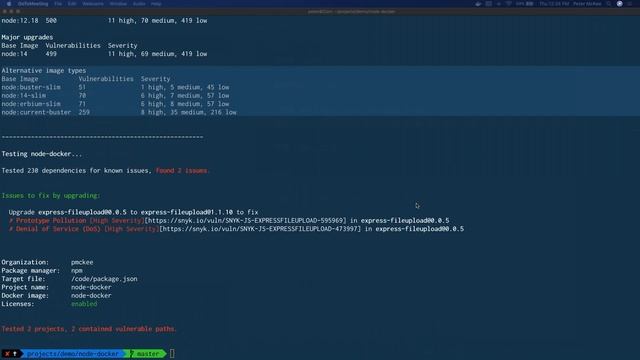Viewport: 640px width, 360px height.
Task: Click the 'Alternative image types' heading
Action: 44,71
